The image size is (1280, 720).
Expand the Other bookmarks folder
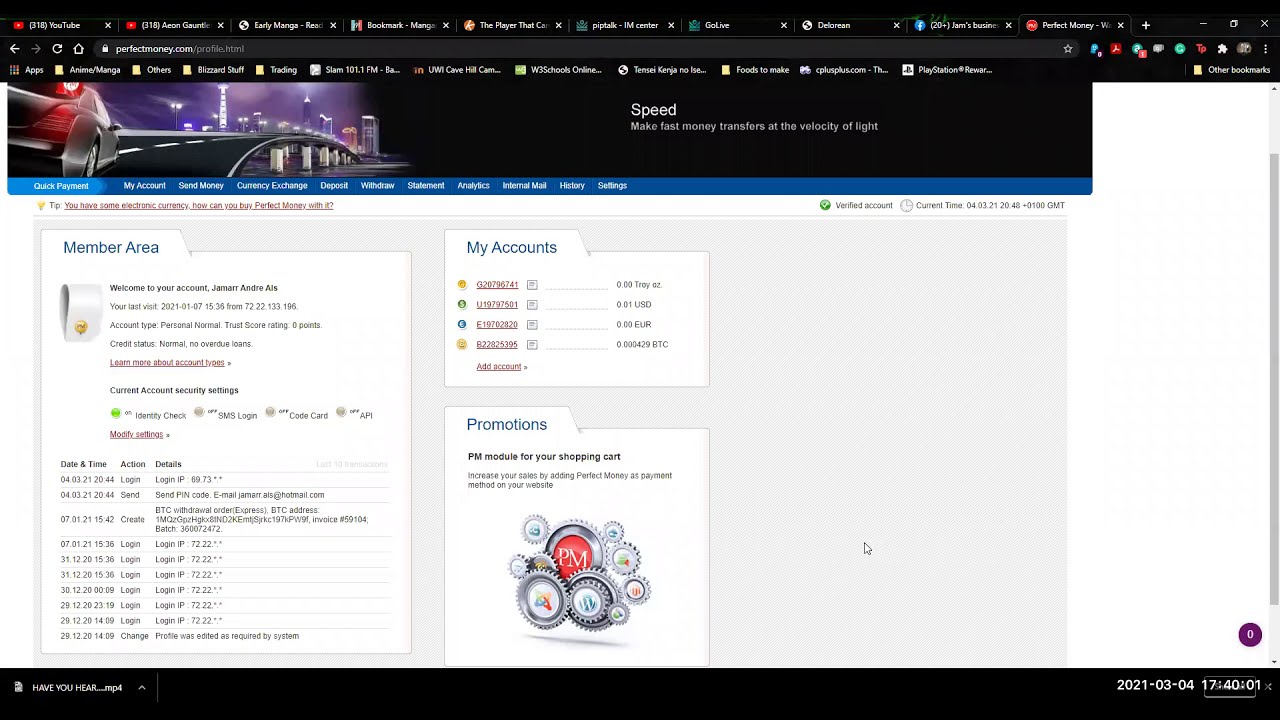1231,70
